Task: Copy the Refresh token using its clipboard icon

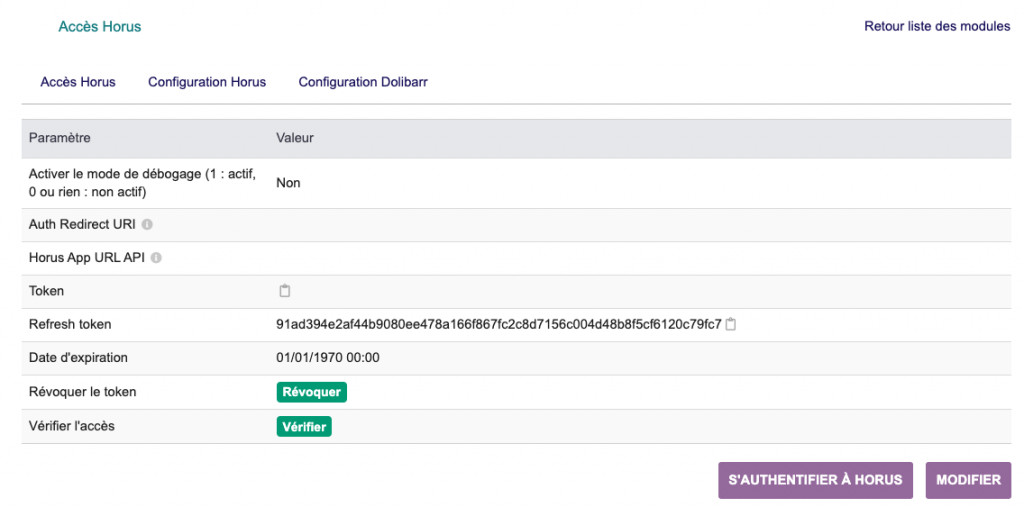Action: [x=731, y=324]
